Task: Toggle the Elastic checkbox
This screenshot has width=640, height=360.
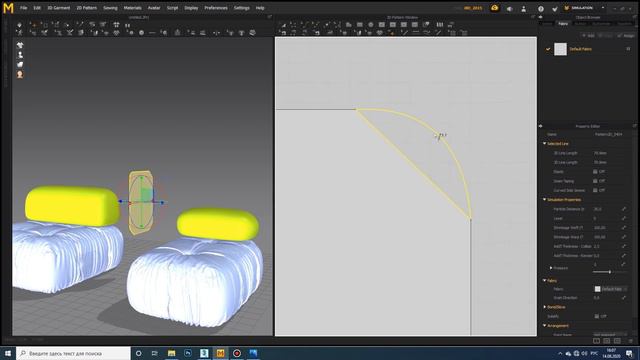Action: (595, 172)
